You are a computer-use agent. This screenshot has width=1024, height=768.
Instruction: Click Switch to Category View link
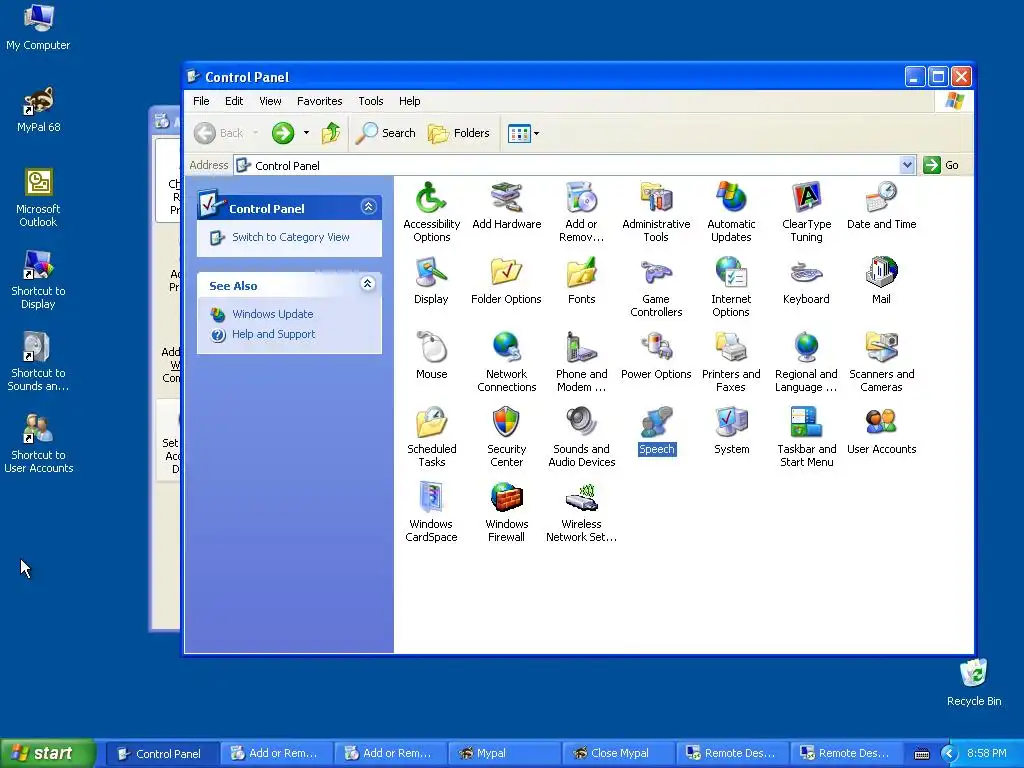tap(291, 237)
